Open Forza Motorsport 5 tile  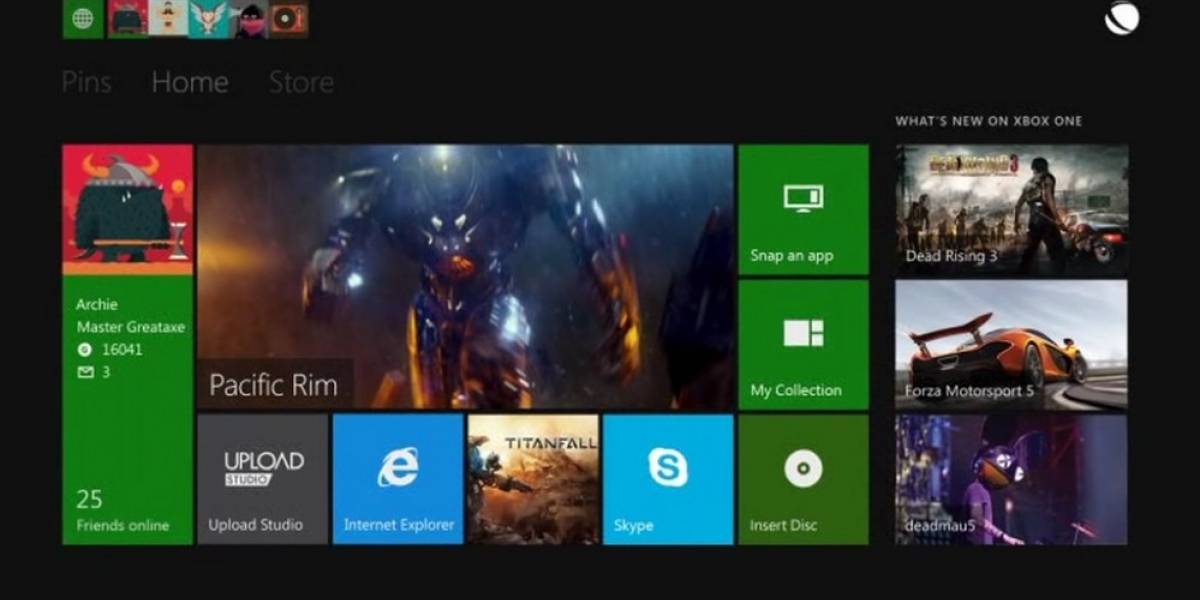click(1012, 345)
